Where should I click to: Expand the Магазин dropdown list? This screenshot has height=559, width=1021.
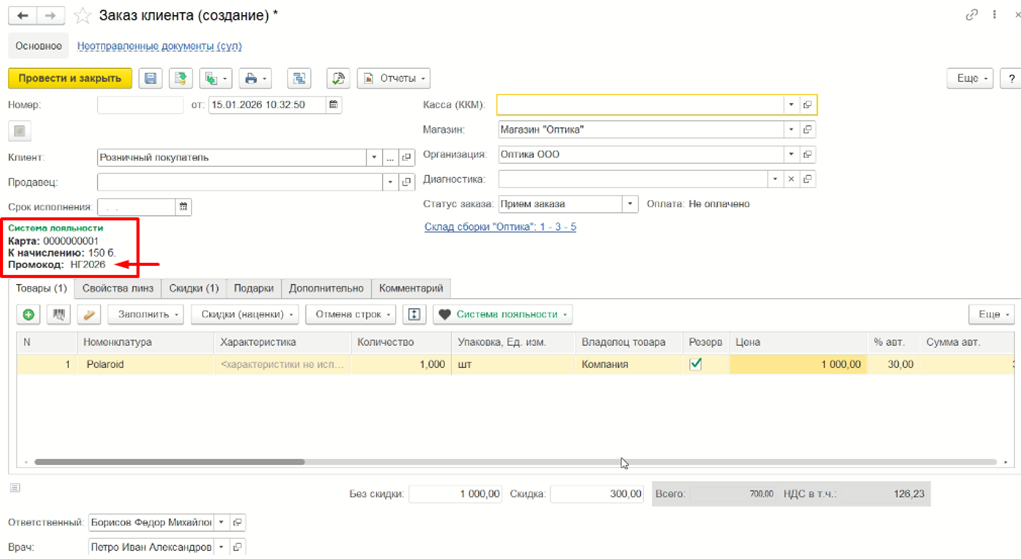point(791,130)
